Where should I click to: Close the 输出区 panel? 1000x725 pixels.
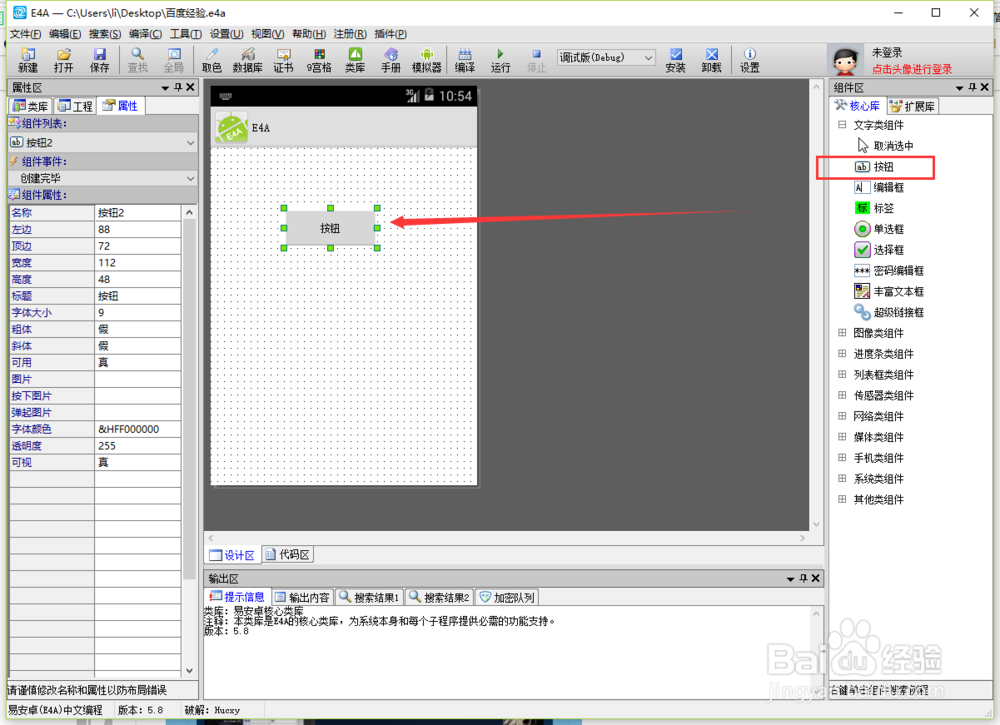[x=815, y=578]
